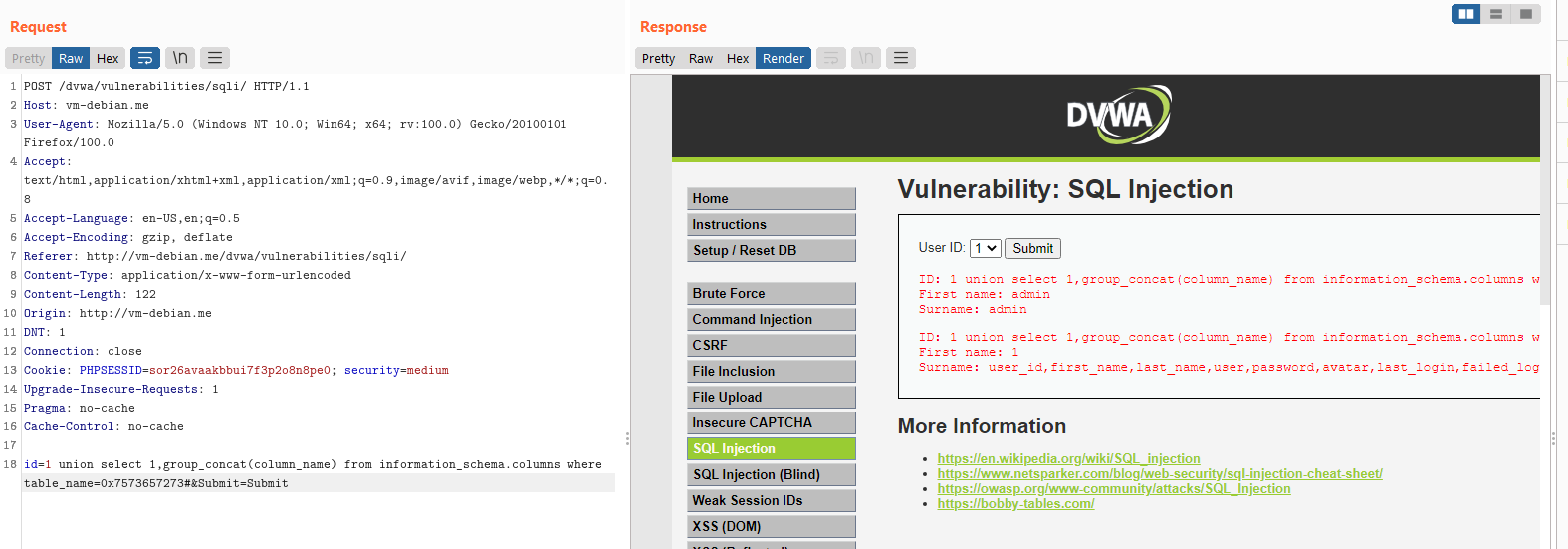Open XSS (DOM) menu item
This screenshot has height=549, width=1568.
click(x=772, y=526)
